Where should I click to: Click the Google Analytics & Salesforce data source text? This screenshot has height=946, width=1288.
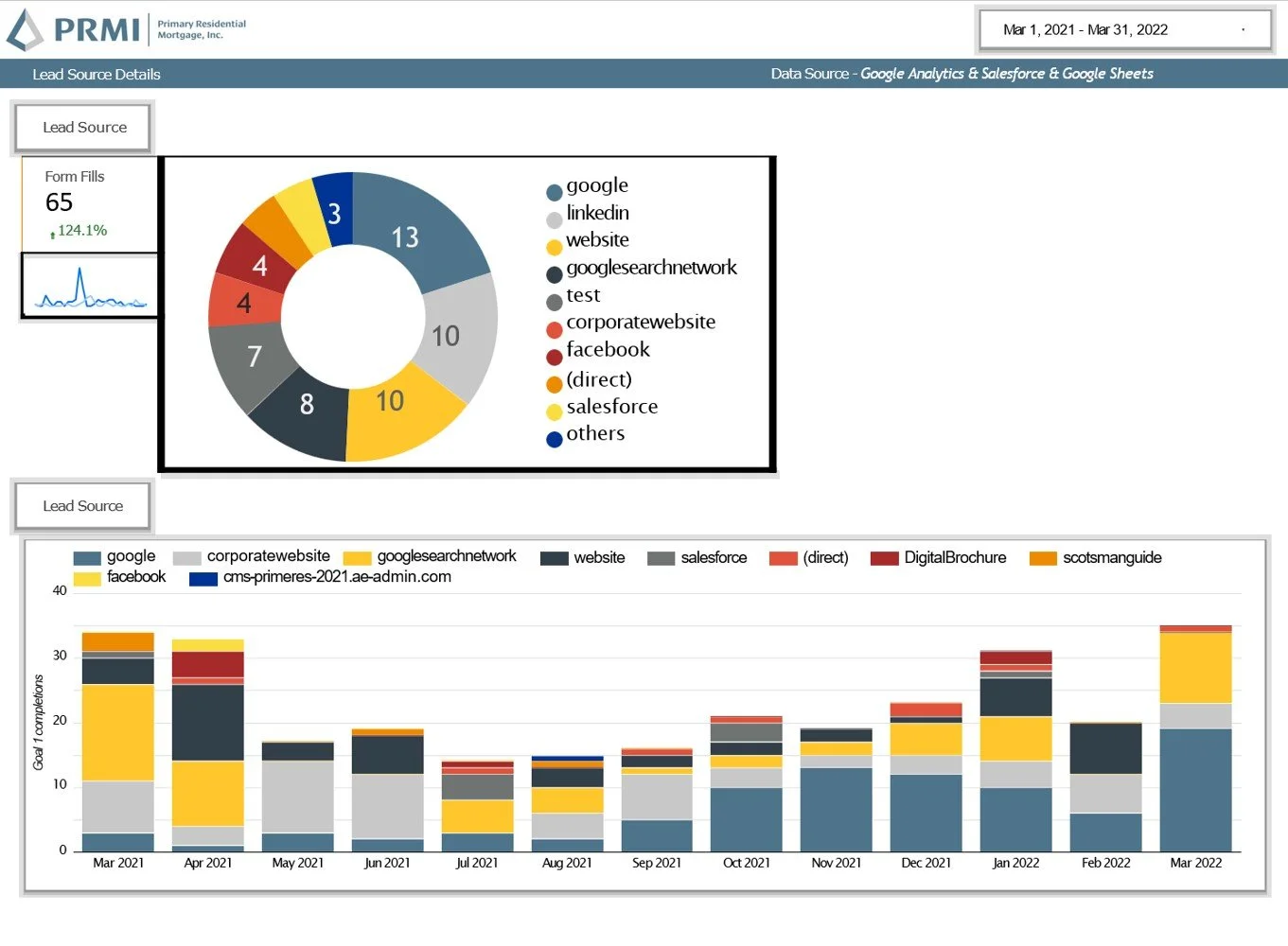[x=1007, y=74]
